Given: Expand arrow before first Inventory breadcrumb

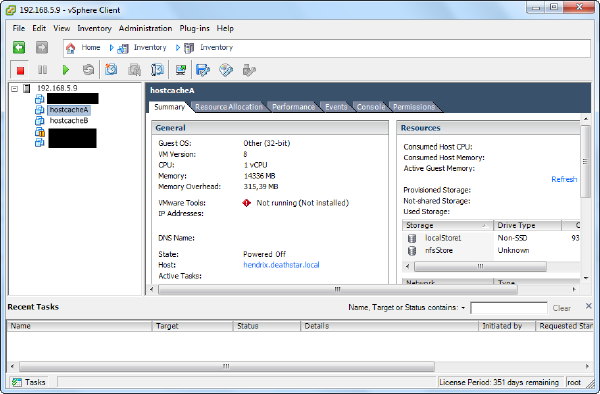Looking at the screenshot, I should (x=111, y=48).
